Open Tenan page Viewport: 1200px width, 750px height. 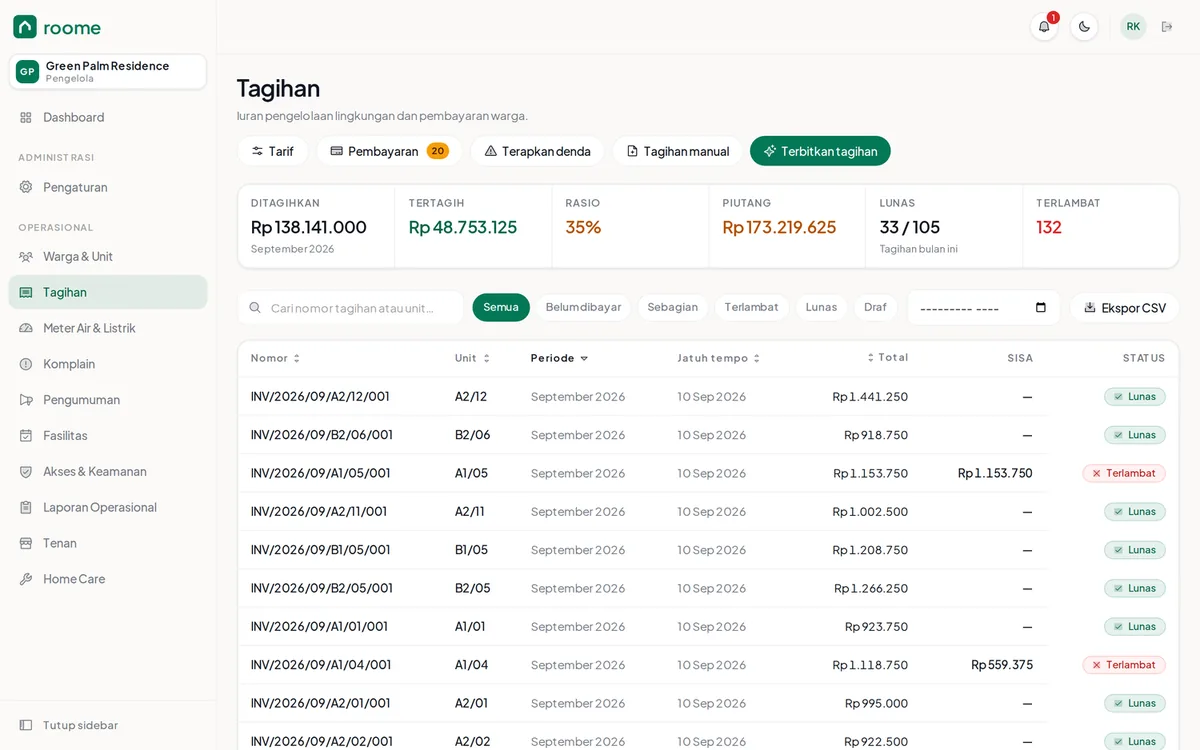(108, 543)
